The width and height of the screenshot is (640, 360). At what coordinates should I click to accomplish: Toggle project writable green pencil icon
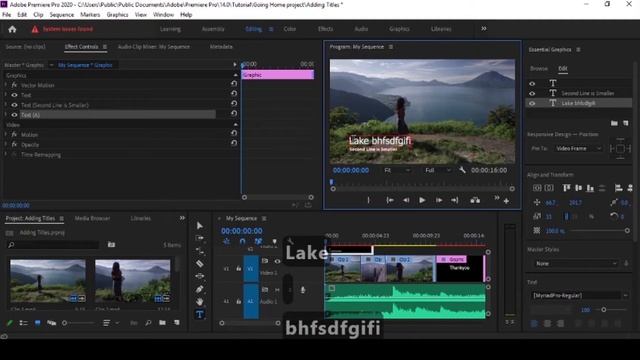point(9,322)
